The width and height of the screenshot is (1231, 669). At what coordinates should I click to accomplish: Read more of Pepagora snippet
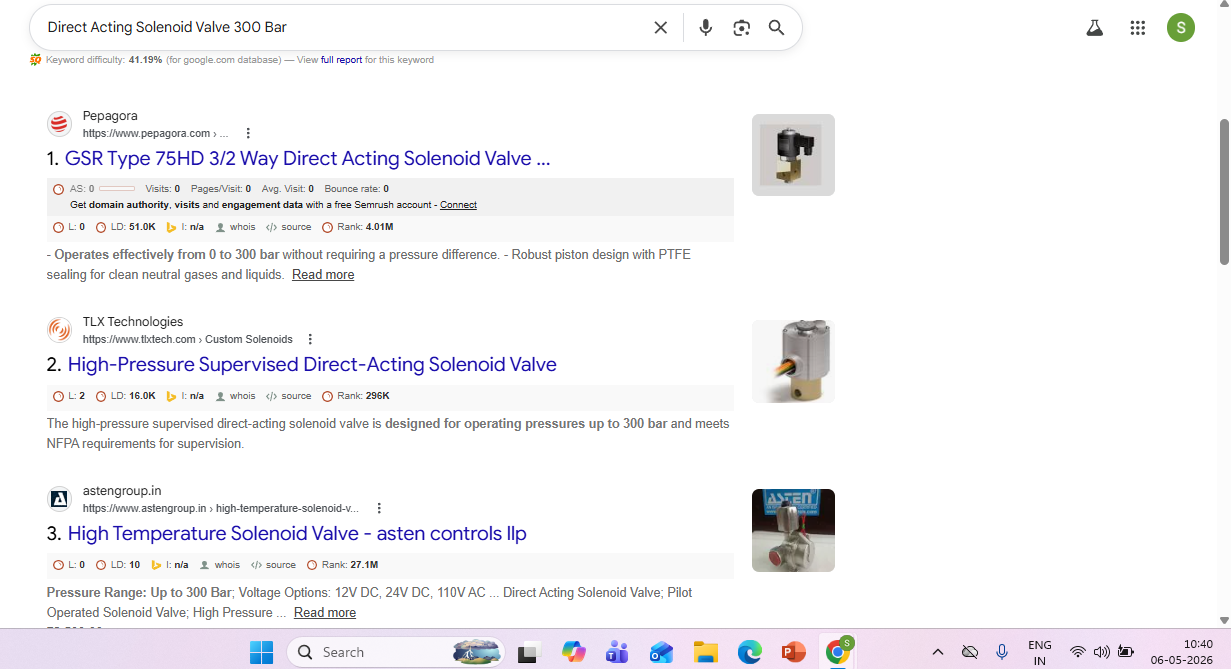pos(323,274)
